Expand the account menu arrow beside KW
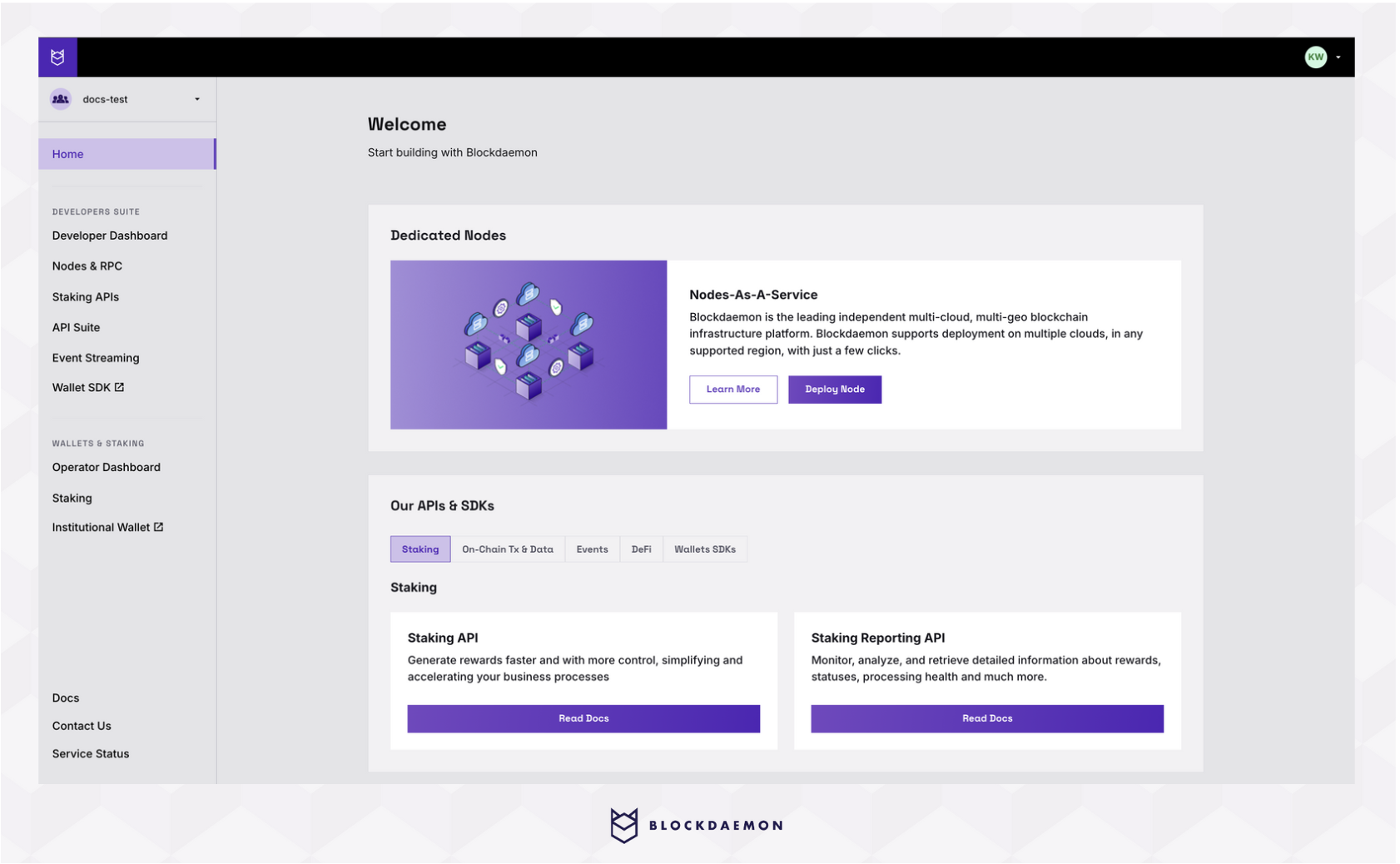Viewport: 1400px width, 864px height. (x=1338, y=57)
